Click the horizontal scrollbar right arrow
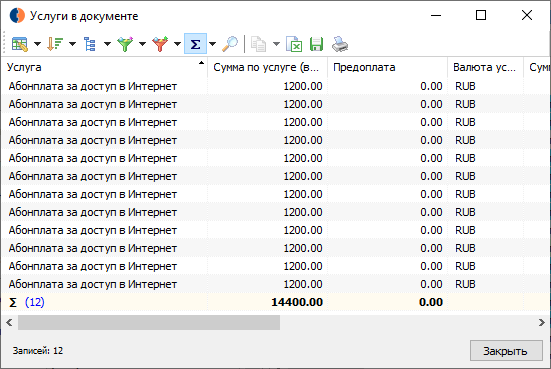Viewport: 551px width, 369px height. click(542, 323)
